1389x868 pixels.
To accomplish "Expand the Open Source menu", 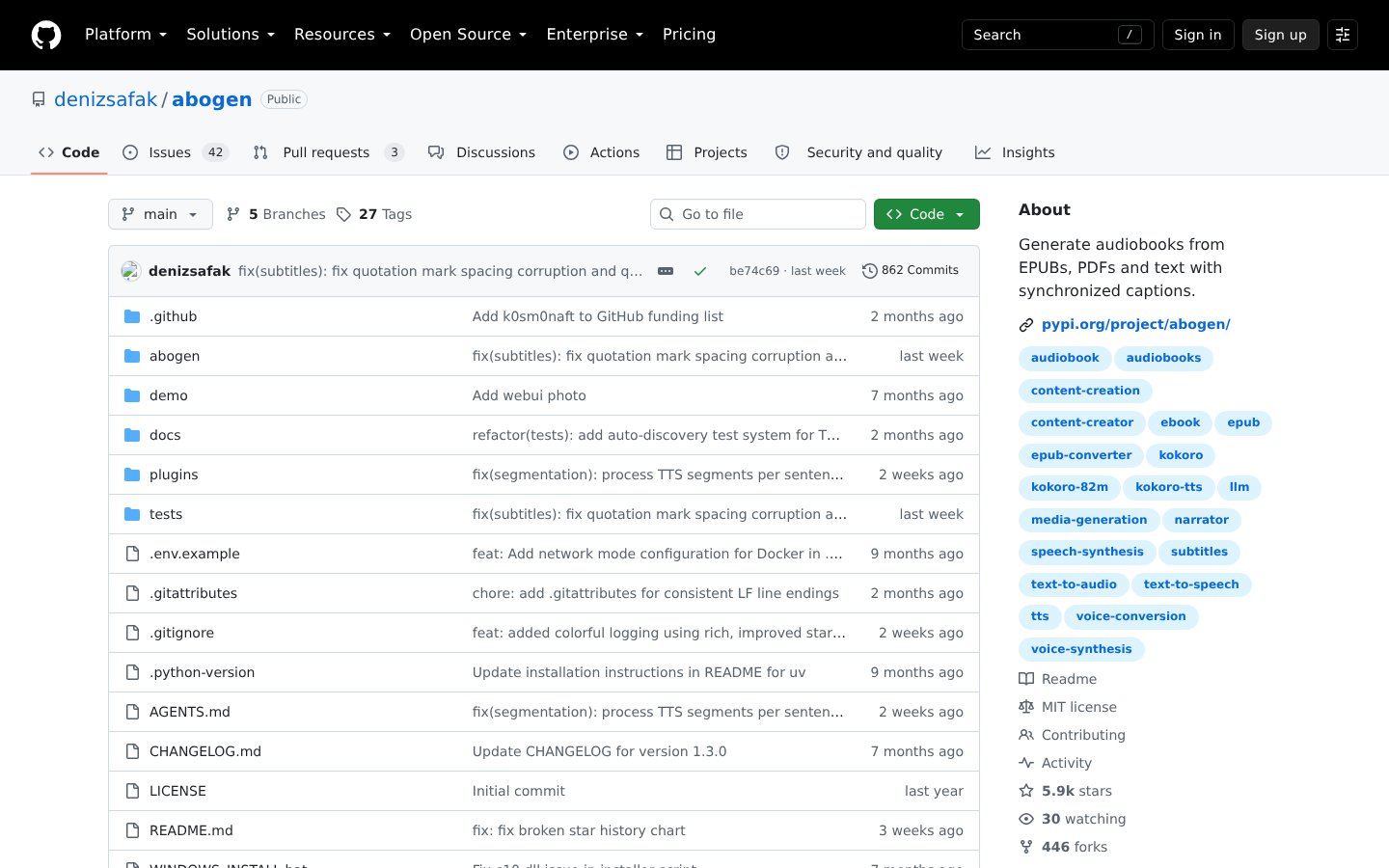I will pos(468,35).
